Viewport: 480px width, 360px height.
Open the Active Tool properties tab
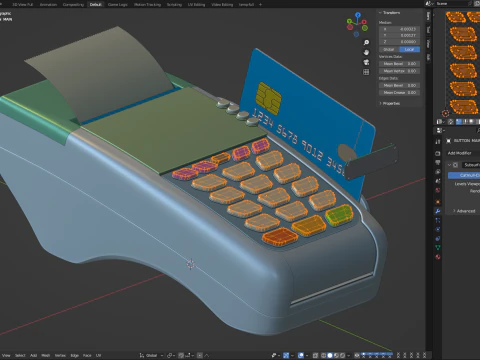click(x=438, y=142)
